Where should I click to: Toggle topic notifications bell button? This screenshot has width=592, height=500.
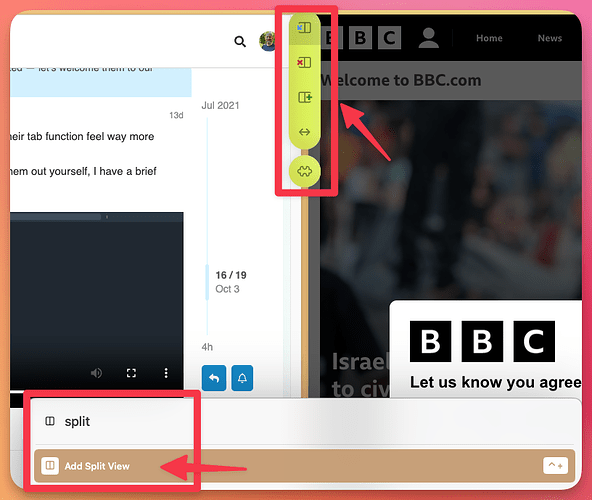242,378
